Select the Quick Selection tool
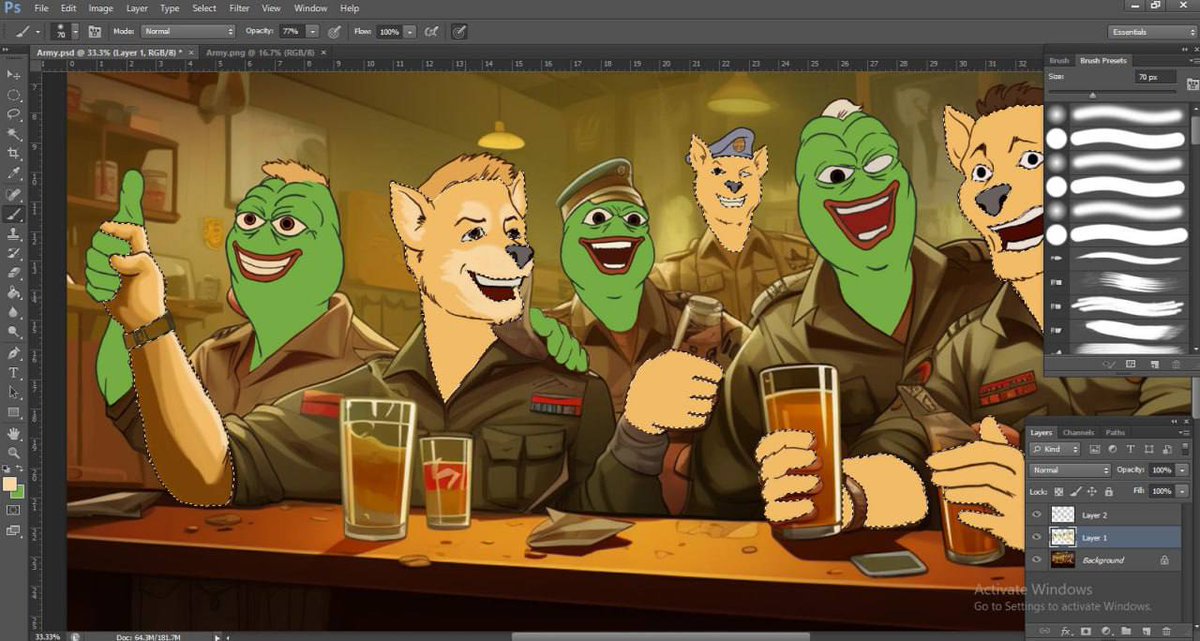 14,134
